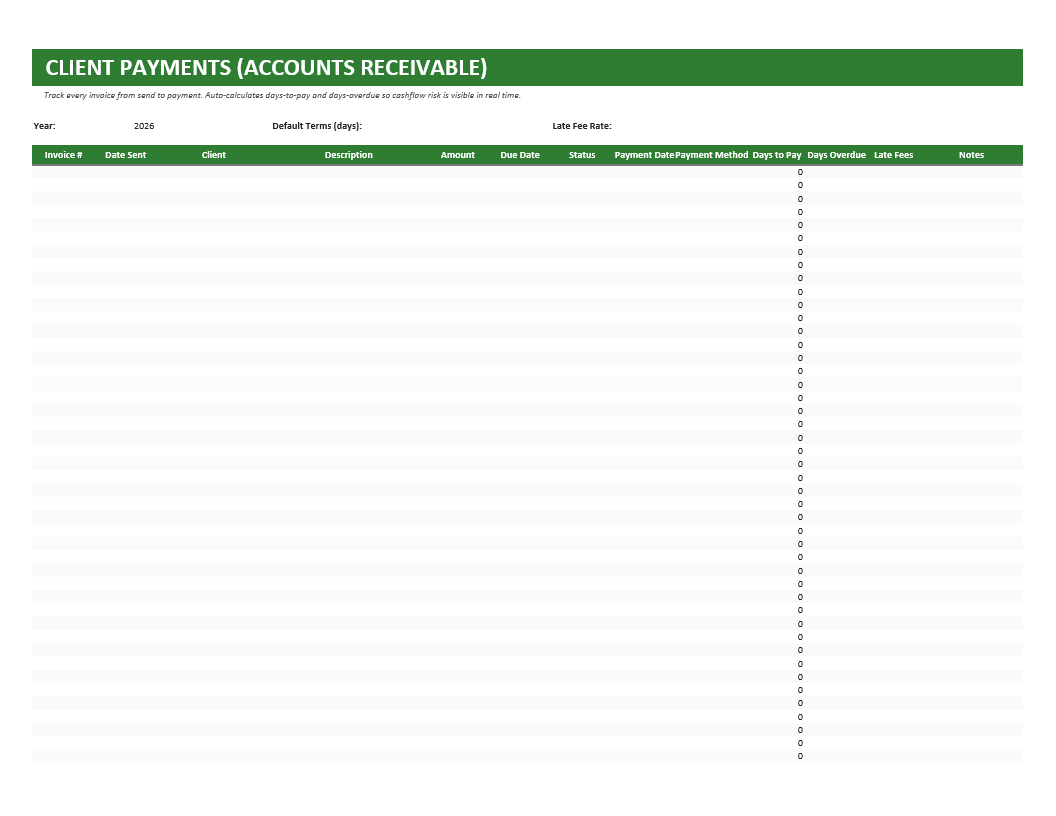Select the Invoice # column header
Image resolution: width=1056 pixels, height=816 pixels.
tap(63, 155)
